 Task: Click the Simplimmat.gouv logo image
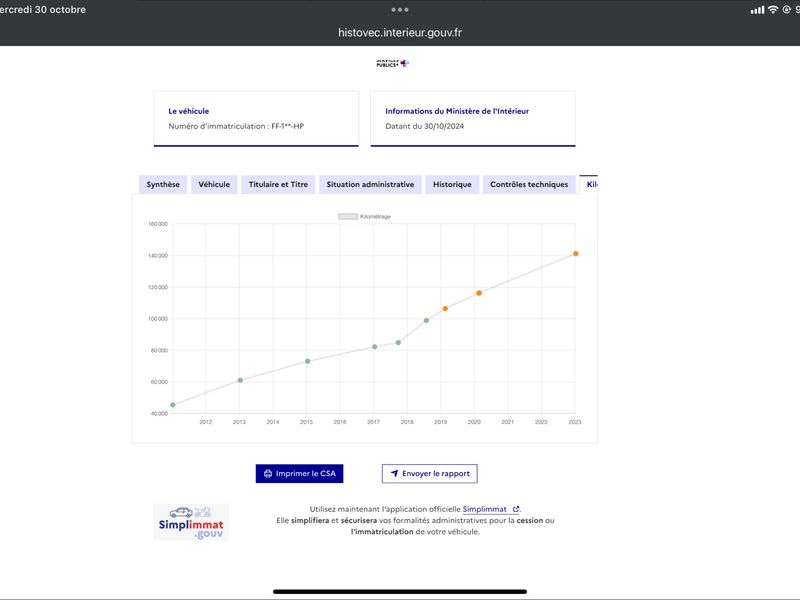[191, 522]
